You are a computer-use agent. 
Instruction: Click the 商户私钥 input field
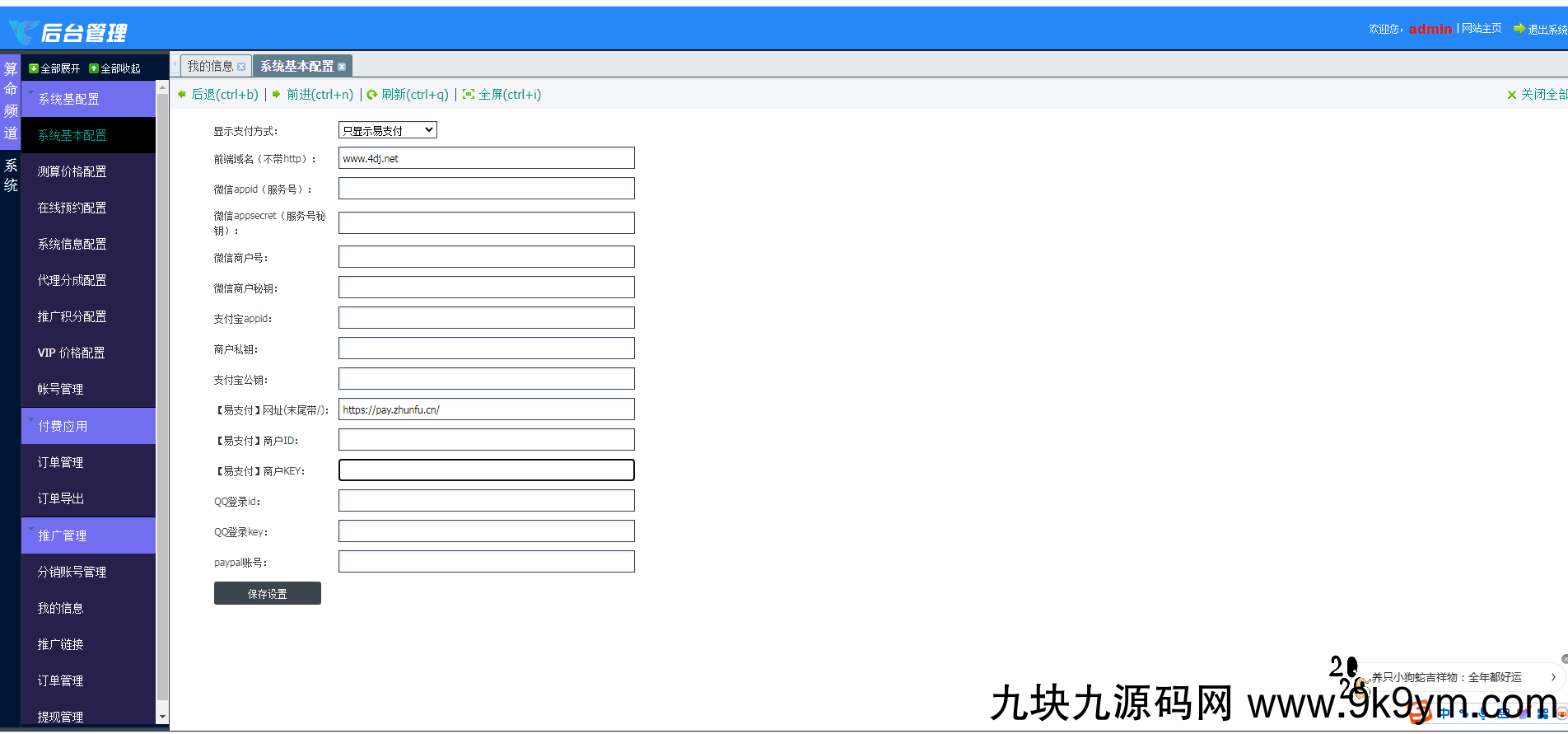[x=487, y=348]
